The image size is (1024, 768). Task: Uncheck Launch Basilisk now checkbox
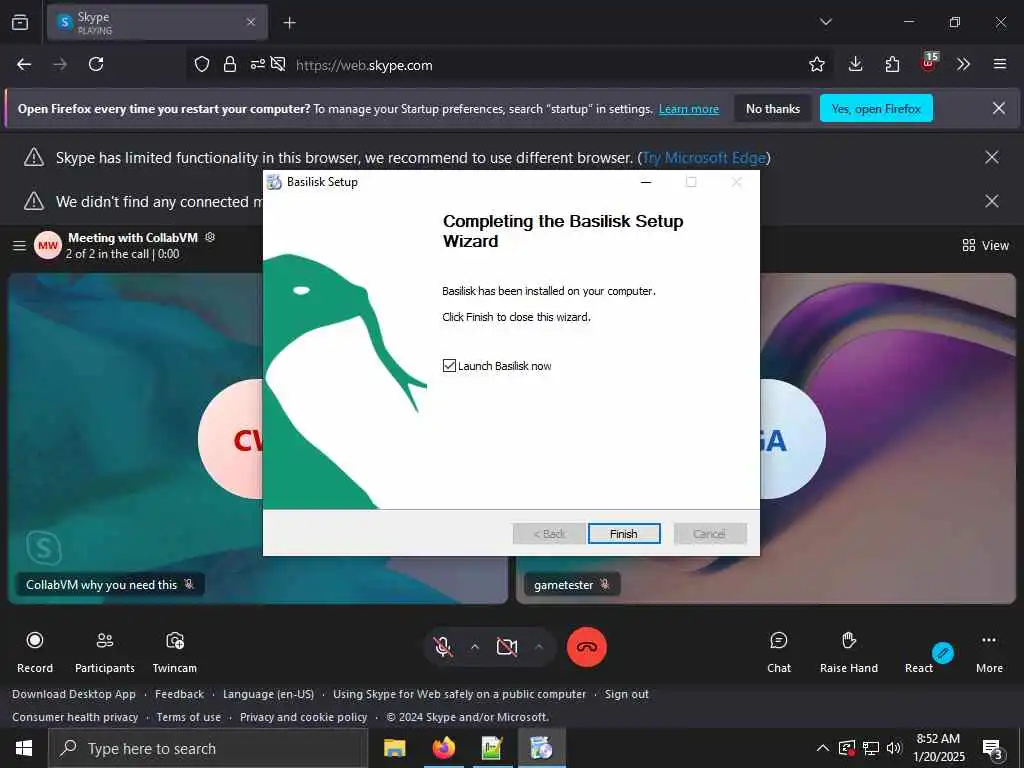click(x=449, y=366)
